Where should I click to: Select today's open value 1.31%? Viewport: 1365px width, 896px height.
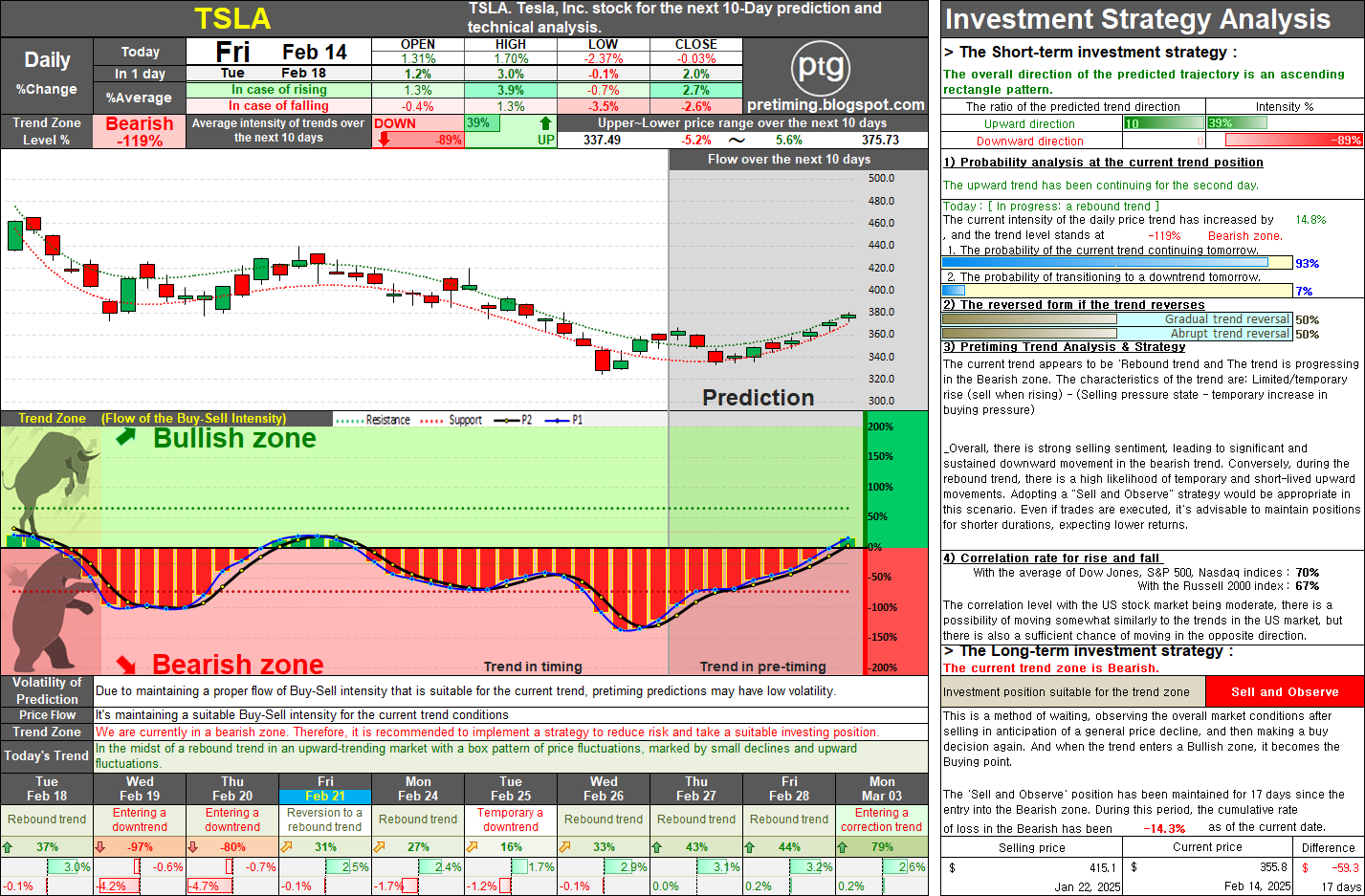(418, 59)
